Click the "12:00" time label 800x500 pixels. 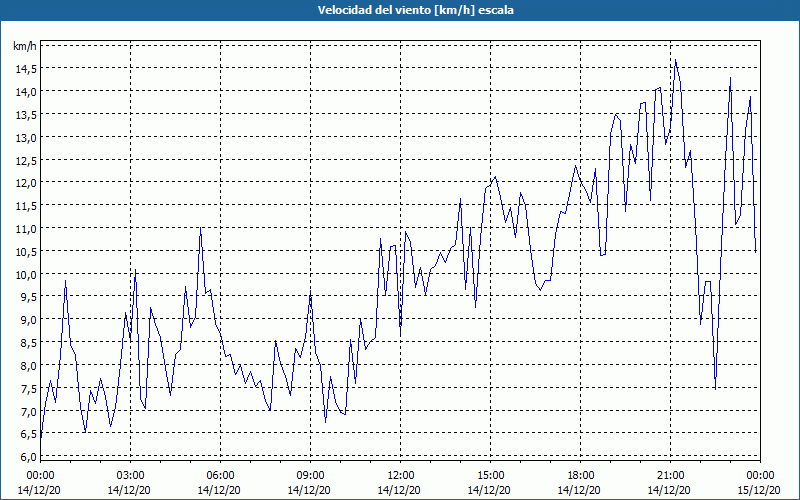click(x=400, y=476)
